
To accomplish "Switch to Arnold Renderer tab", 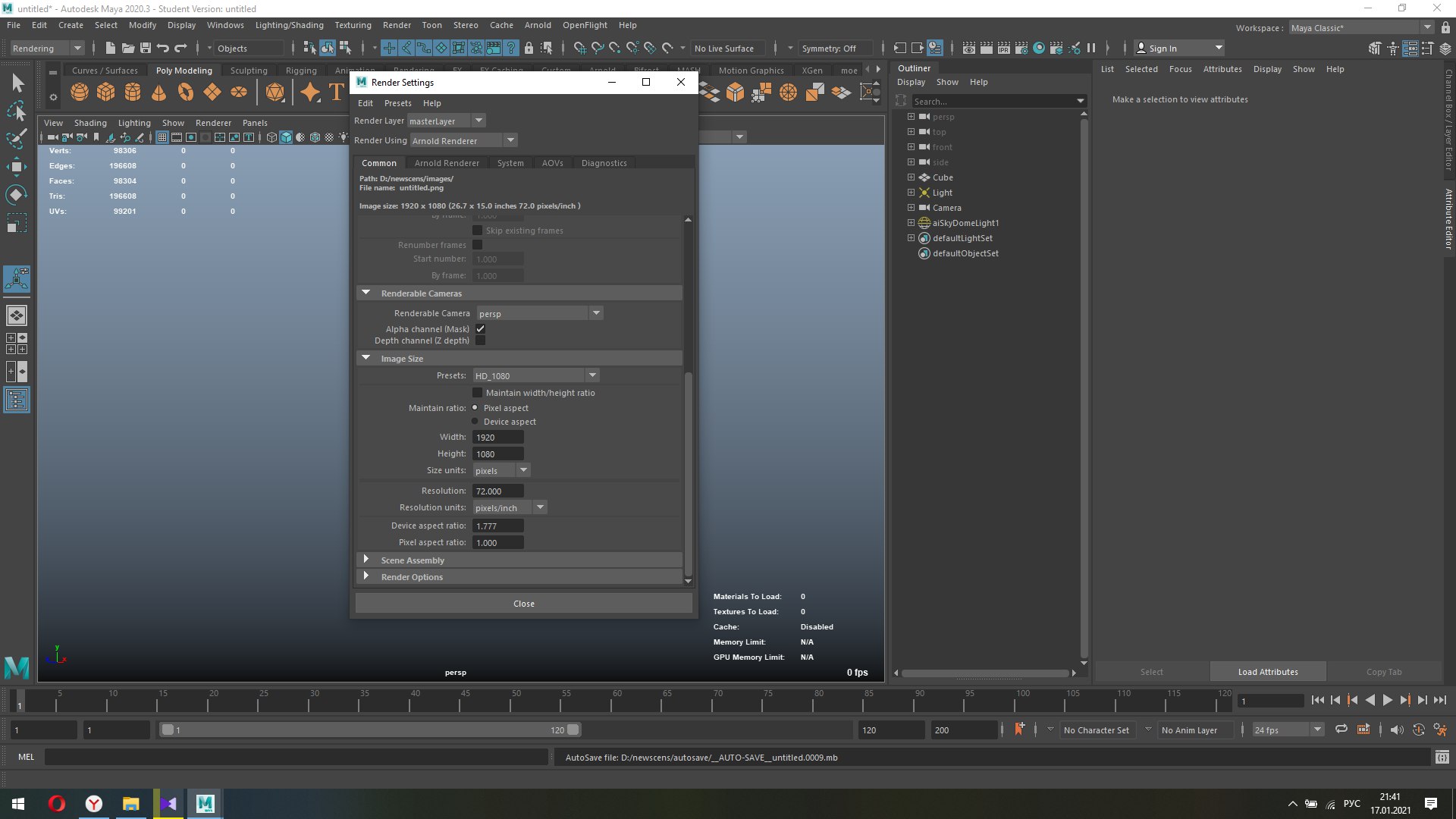I will pos(447,163).
